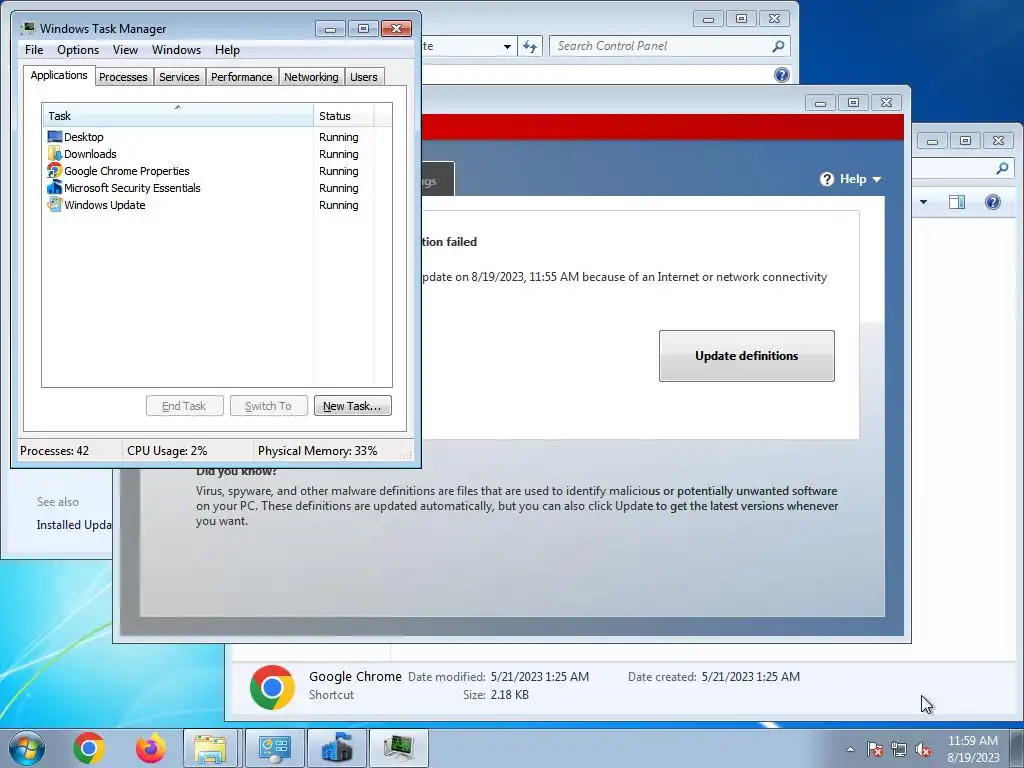Click the Downloads folder icon in task list
Viewport: 1024px width, 768px height.
(55, 153)
